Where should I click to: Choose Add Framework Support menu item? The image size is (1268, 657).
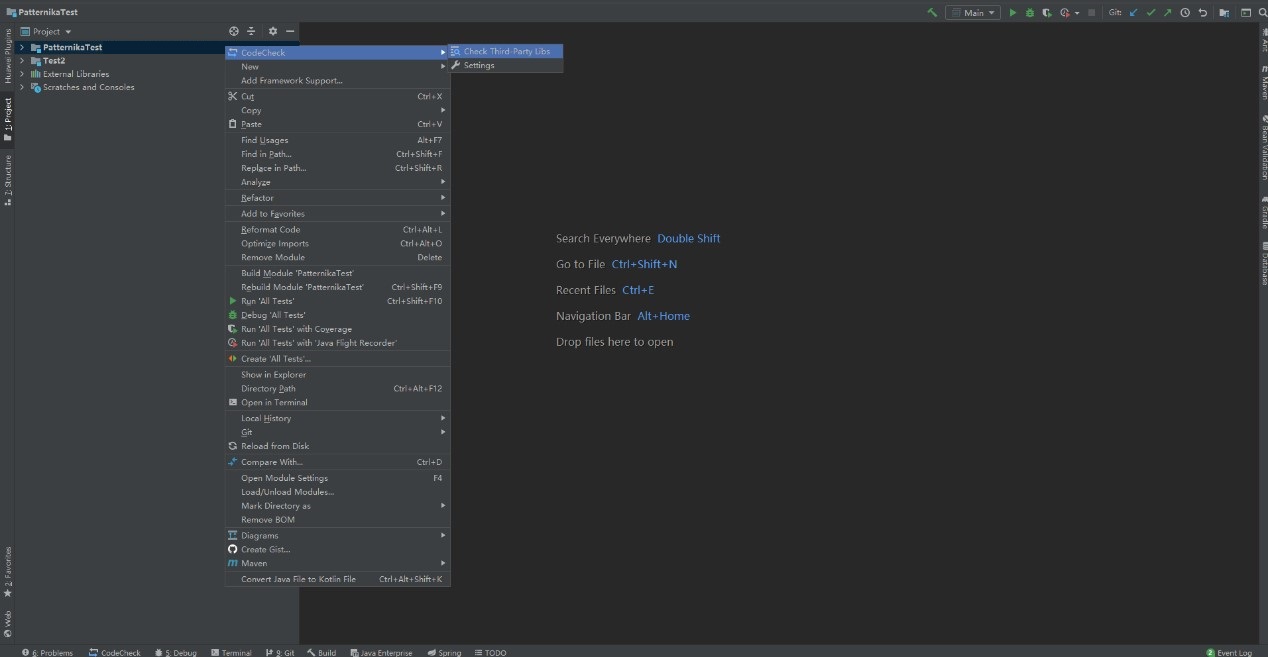pyautogui.click(x=338, y=81)
